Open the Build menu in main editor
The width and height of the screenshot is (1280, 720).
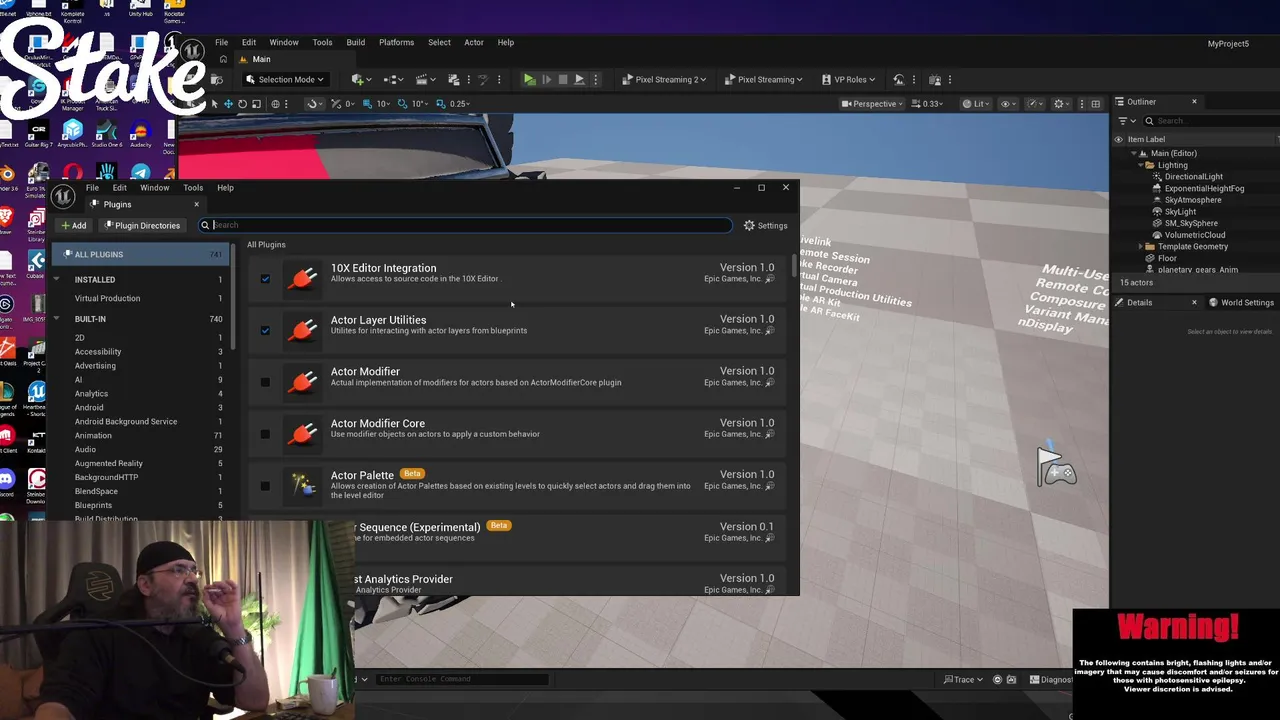coord(355,43)
